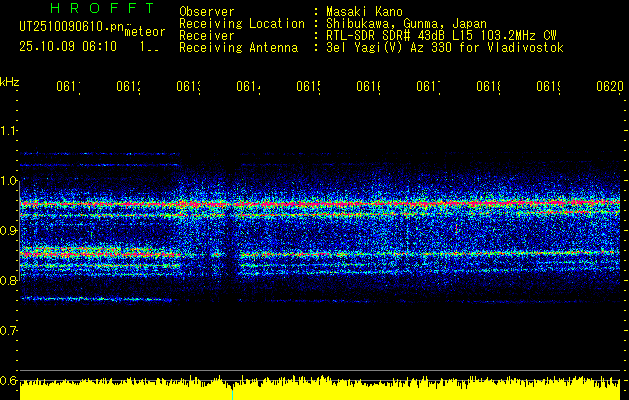Click the 0615 time marker
The image size is (629, 400).
(x=308, y=86)
